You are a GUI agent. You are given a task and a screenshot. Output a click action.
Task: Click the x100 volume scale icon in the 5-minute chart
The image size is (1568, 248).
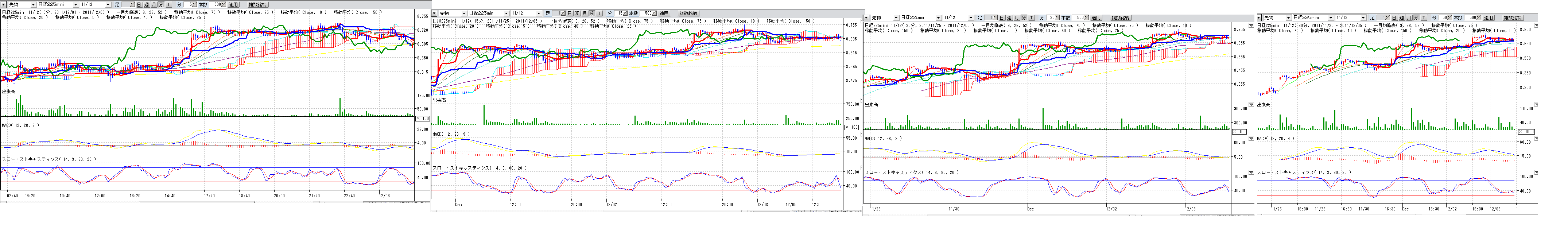422,119
